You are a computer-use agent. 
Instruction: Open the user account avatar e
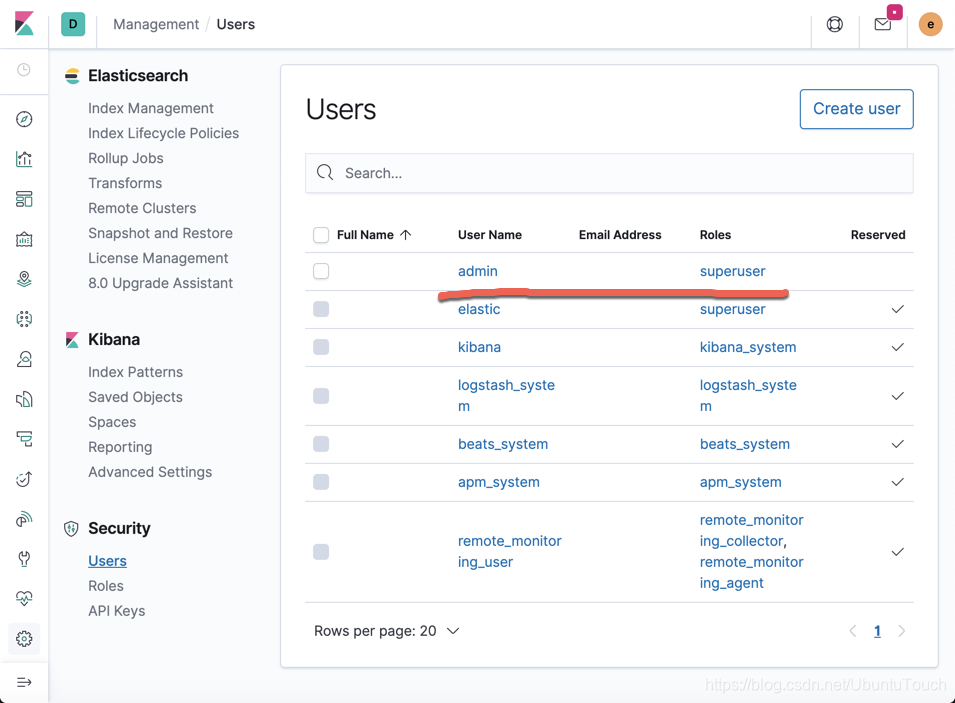(x=930, y=24)
